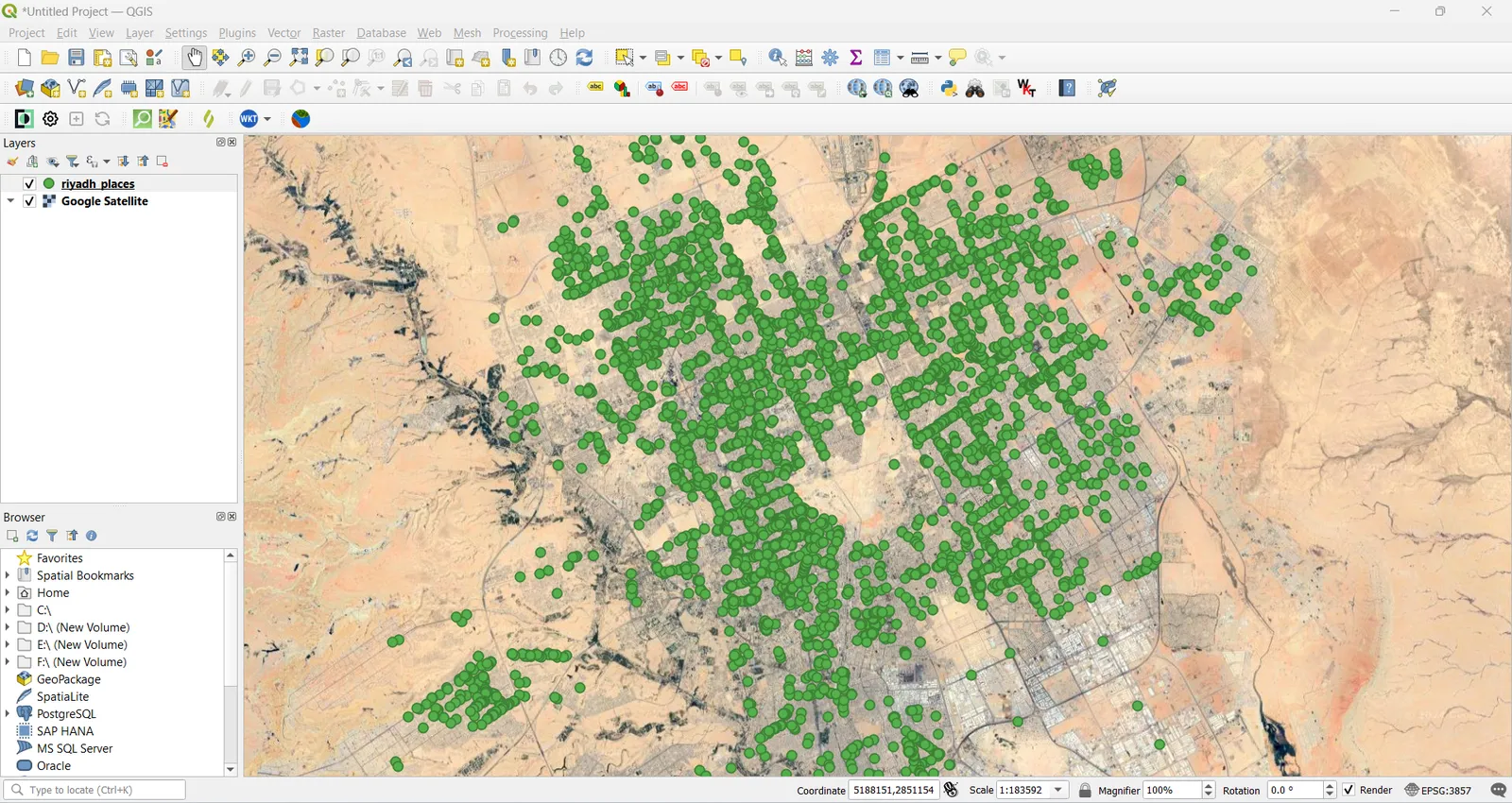This screenshot has width=1512, height=803.
Task: Click the Zoom Full extent icon
Action: tap(299, 59)
